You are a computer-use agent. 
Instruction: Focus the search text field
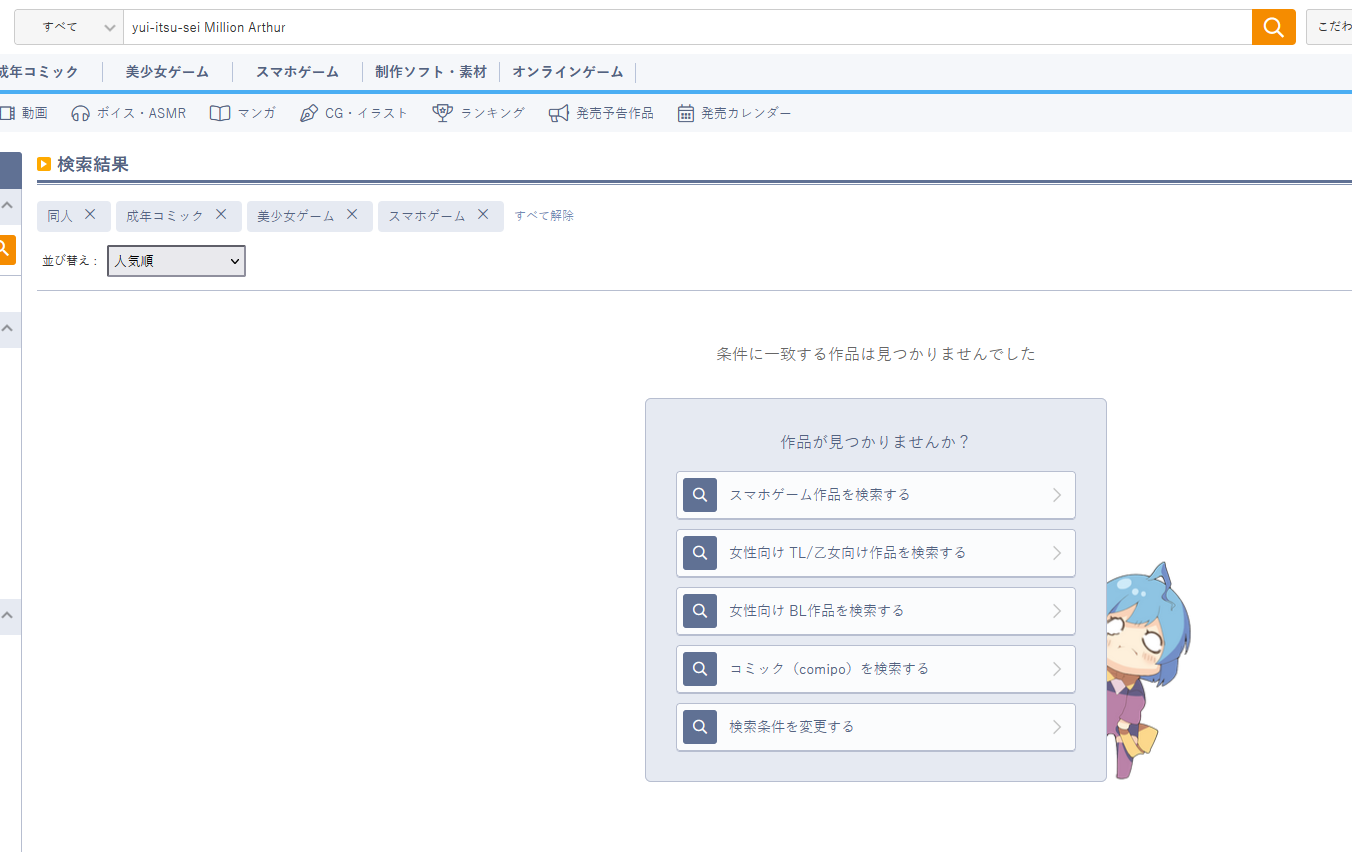pos(687,27)
